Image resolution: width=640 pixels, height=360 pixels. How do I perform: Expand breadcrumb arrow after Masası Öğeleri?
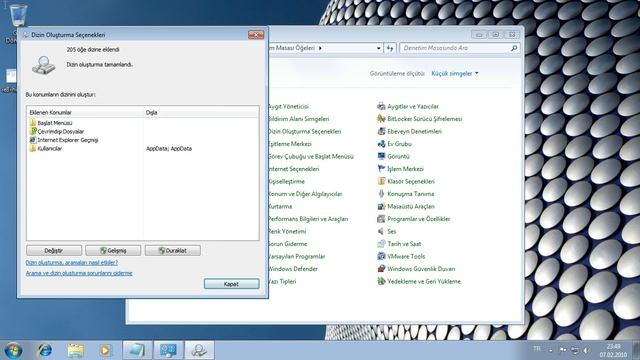click(x=320, y=48)
